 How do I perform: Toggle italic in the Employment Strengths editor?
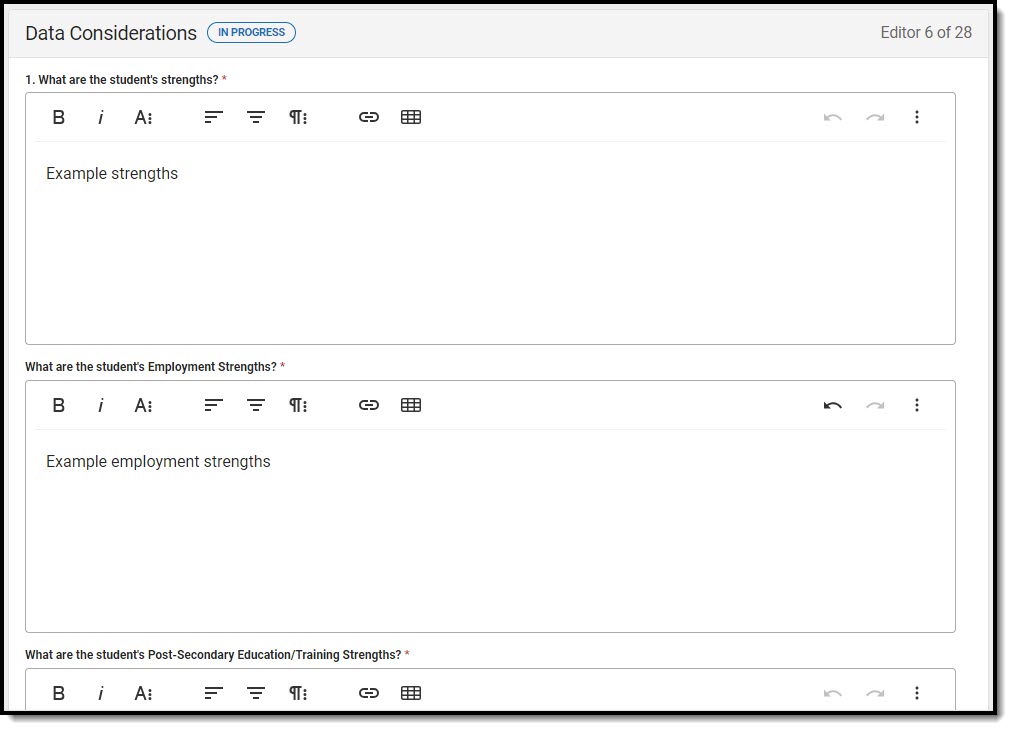(101, 405)
